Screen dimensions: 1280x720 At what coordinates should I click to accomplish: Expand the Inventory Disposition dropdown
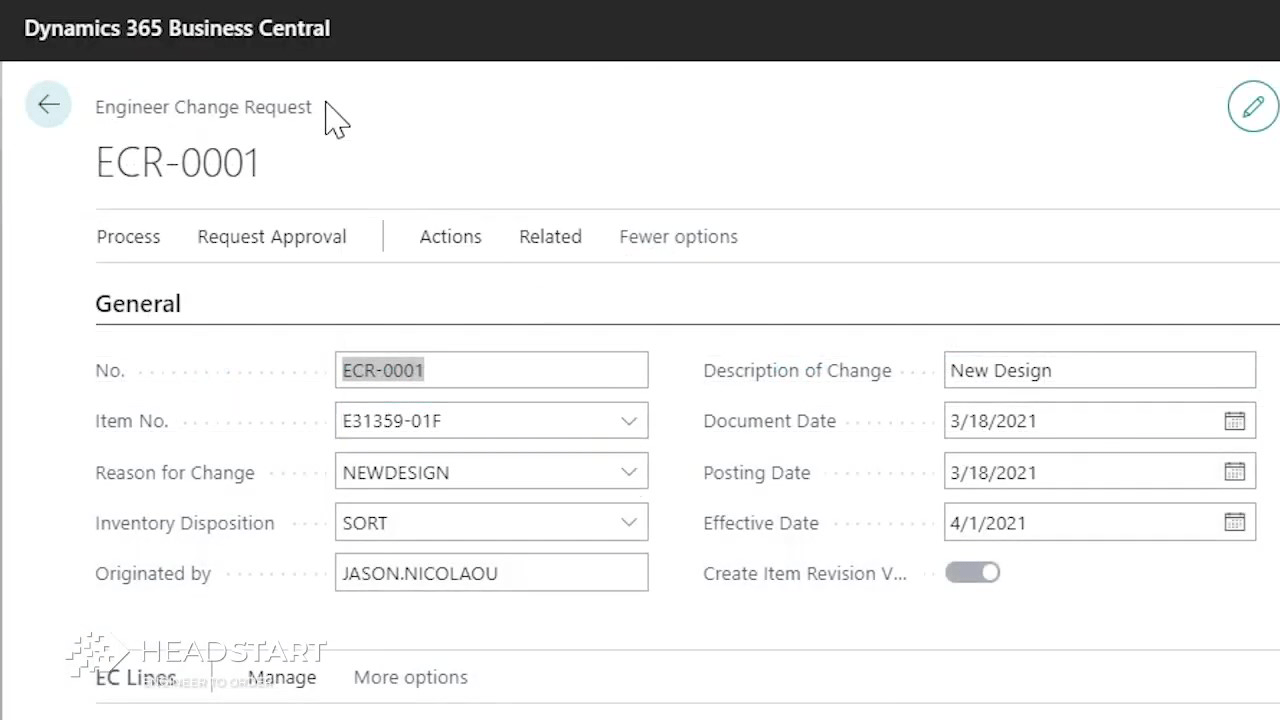pyautogui.click(x=628, y=522)
